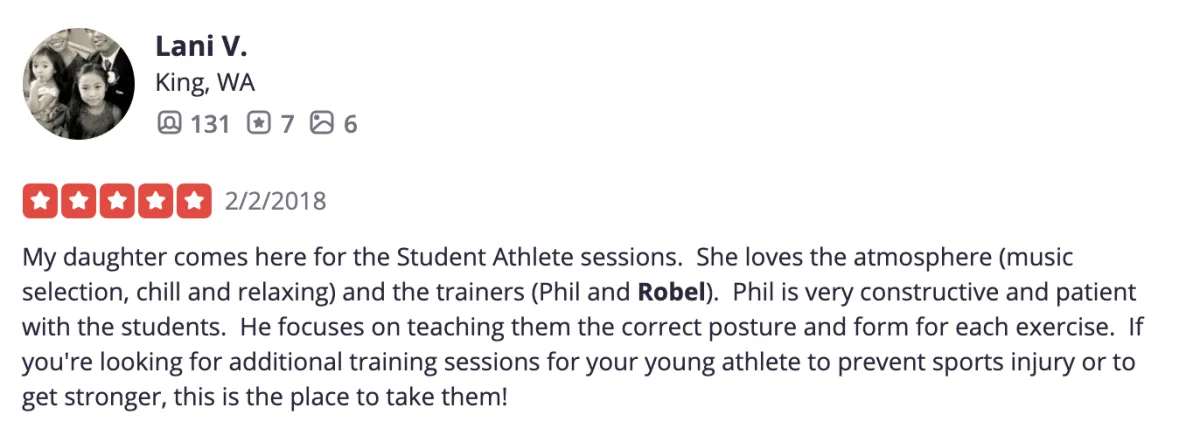The width and height of the screenshot is (1200, 435).
Task: Click the reviews star icon beside 7
Action: click(258, 123)
